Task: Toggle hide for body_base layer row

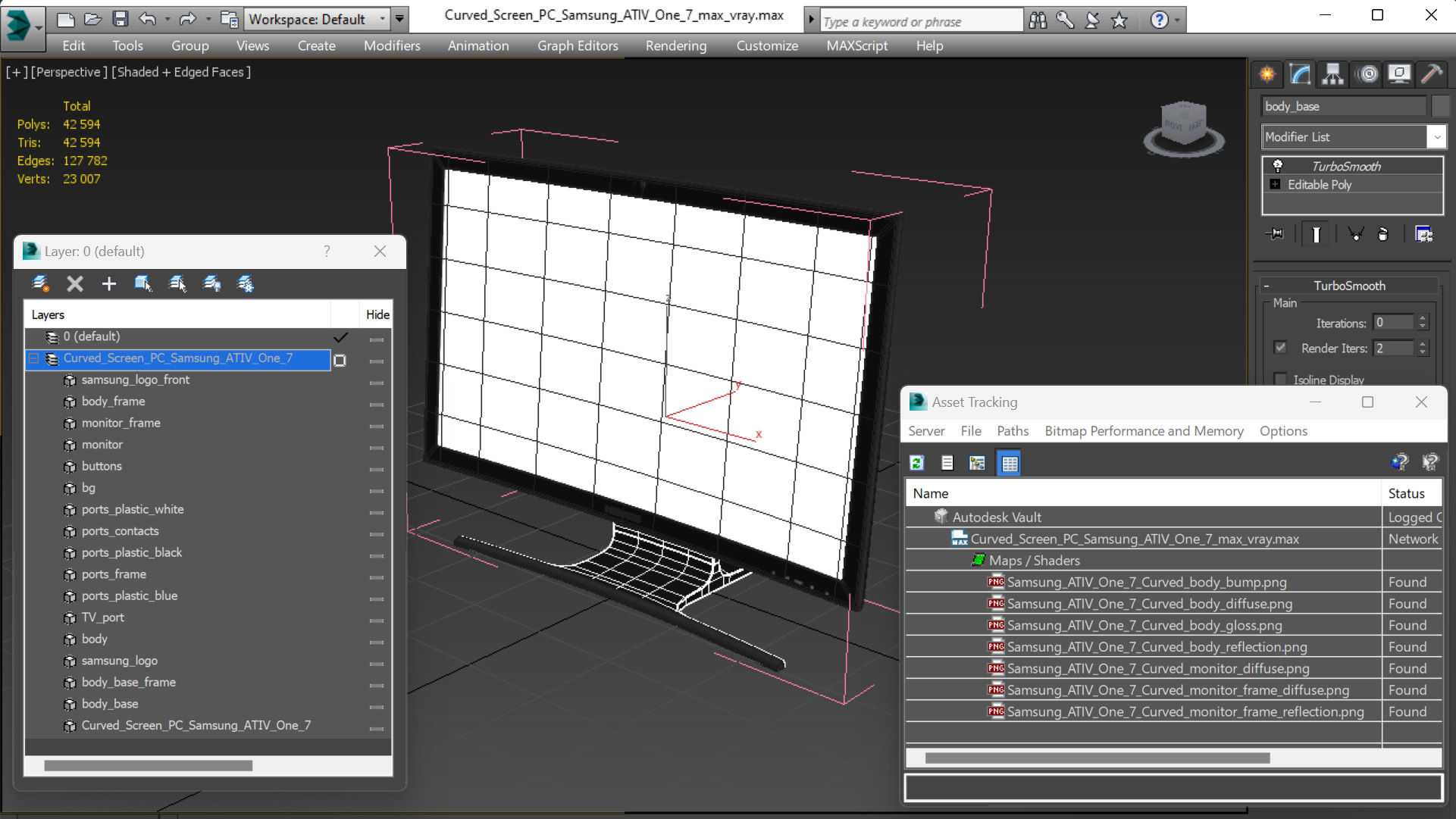Action: click(376, 707)
